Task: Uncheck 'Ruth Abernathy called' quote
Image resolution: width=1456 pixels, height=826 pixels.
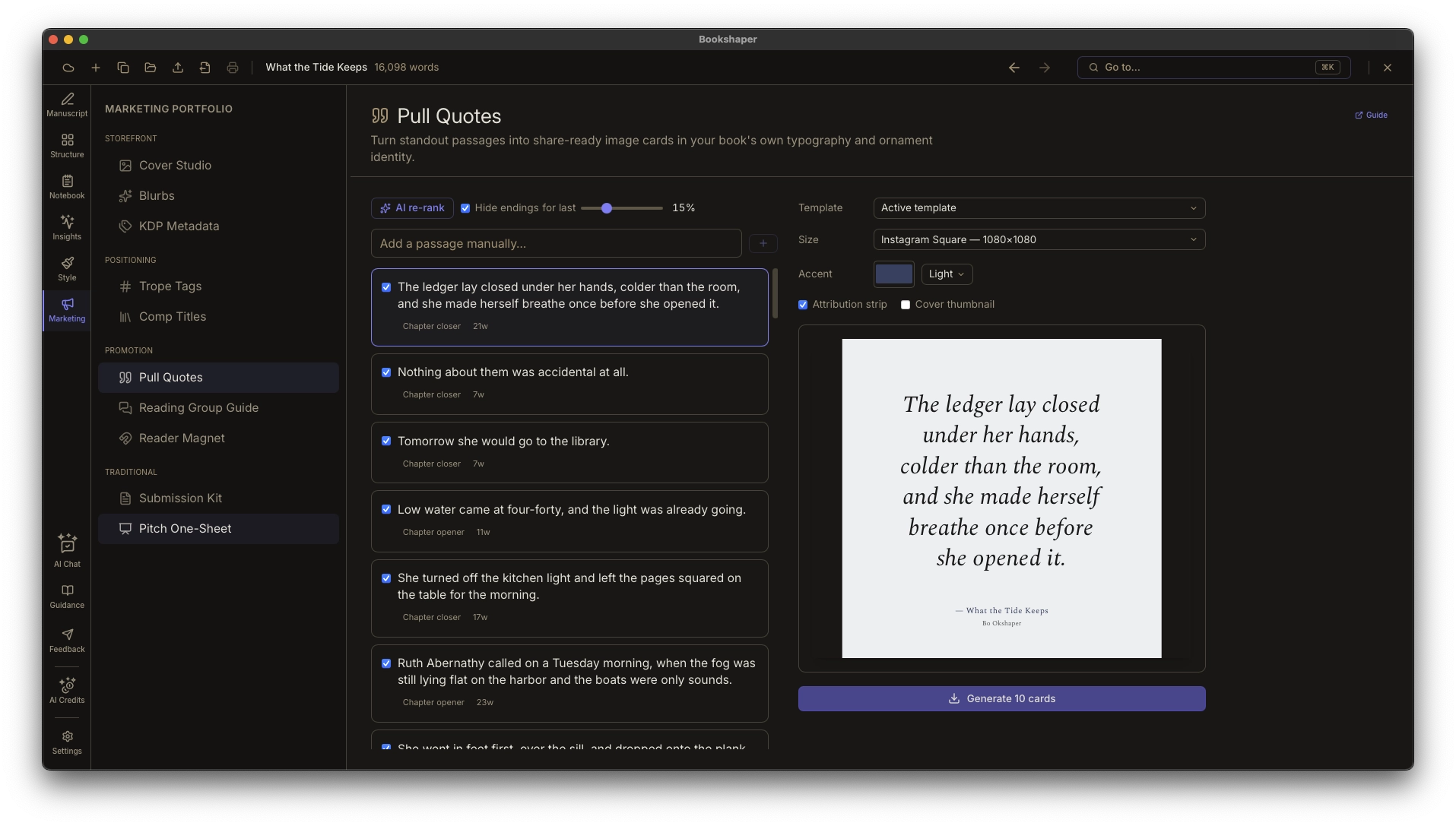Action: [x=386, y=663]
